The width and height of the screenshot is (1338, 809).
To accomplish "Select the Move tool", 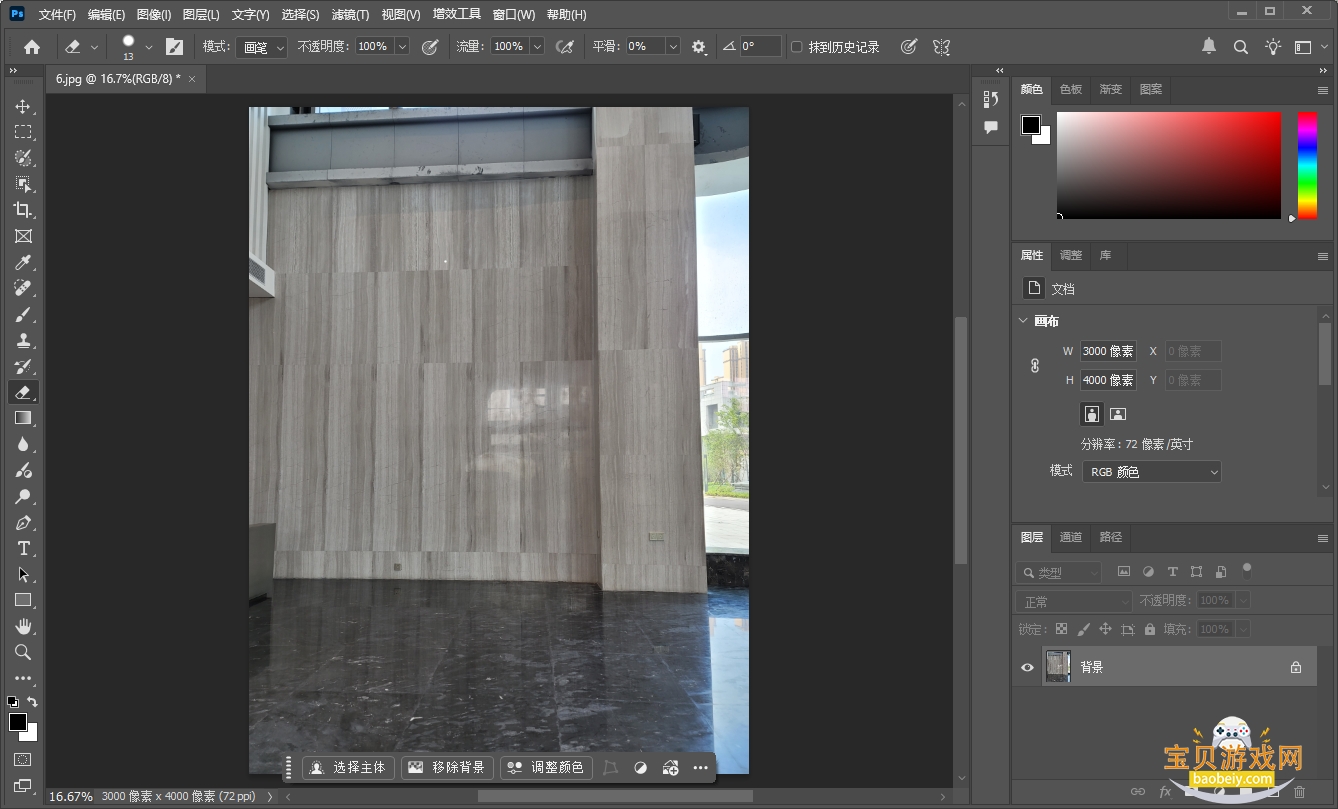I will click(23, 106).
